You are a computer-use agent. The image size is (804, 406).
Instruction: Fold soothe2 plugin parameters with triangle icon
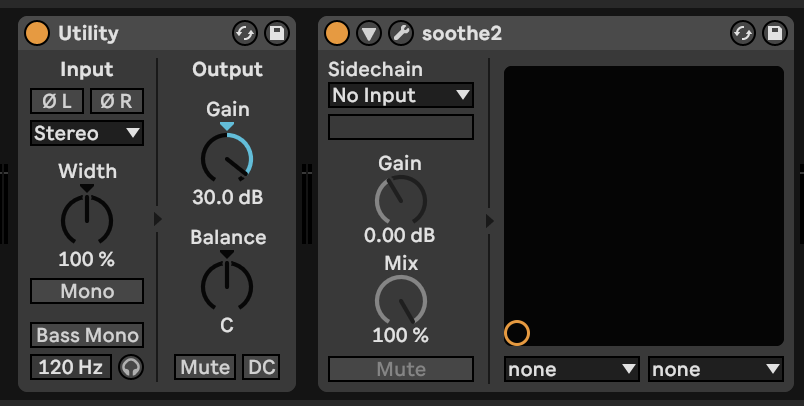369,34
